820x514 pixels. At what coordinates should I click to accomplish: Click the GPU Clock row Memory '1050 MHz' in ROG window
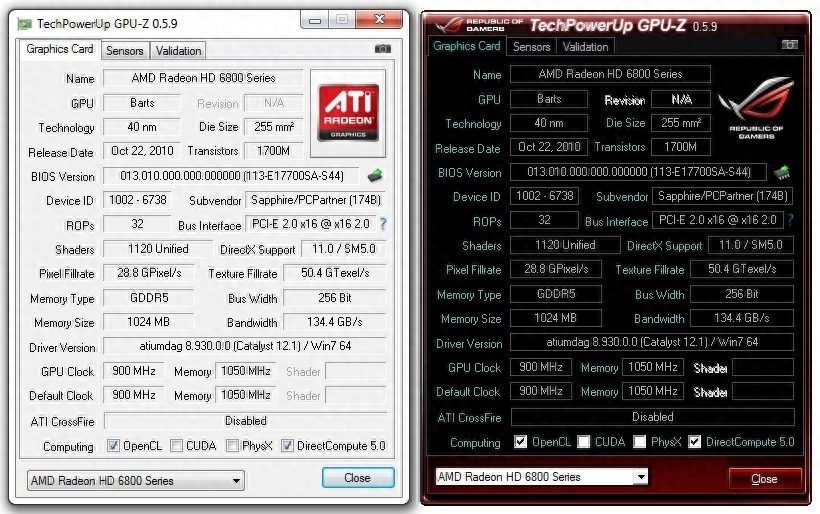[x=653, y=367]
